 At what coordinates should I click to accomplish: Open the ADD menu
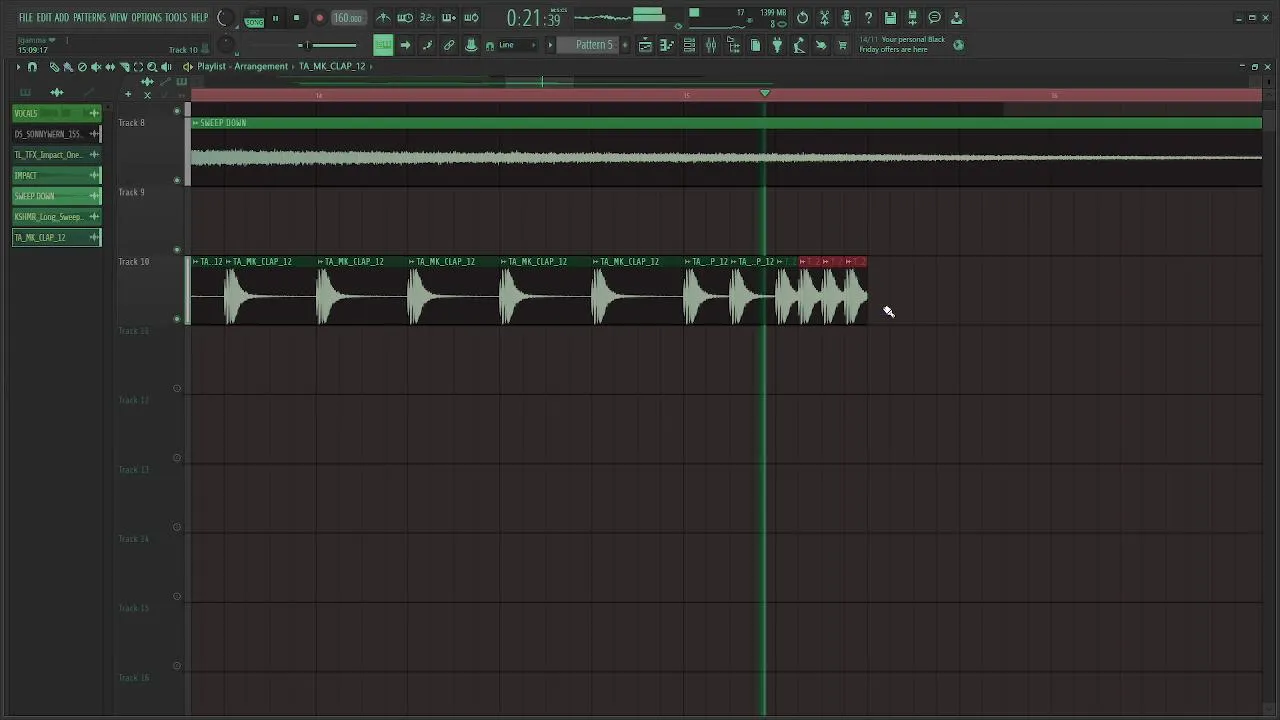click(62, 18)
